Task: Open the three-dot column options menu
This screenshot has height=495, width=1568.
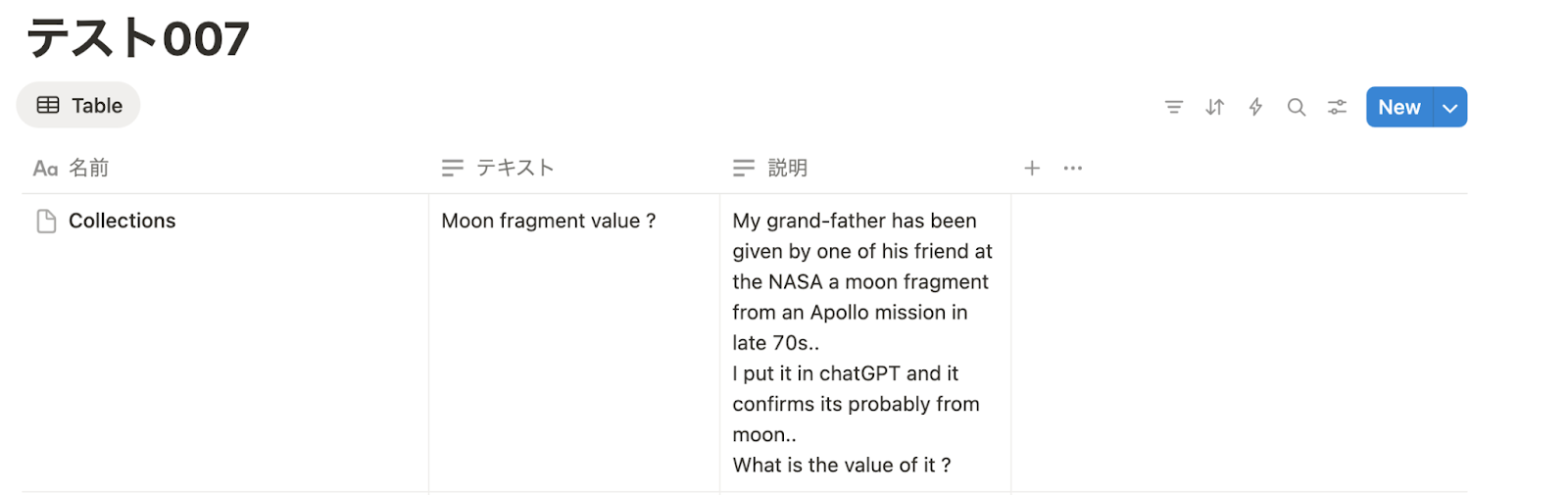Action: point(1073,169)
